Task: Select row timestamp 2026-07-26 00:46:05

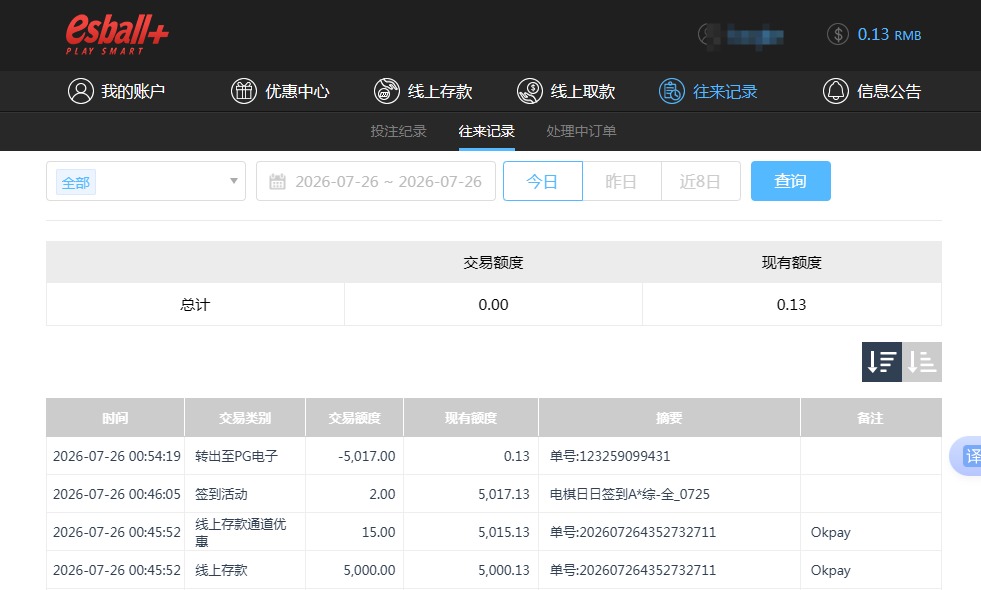Action: tap(116, 494)
